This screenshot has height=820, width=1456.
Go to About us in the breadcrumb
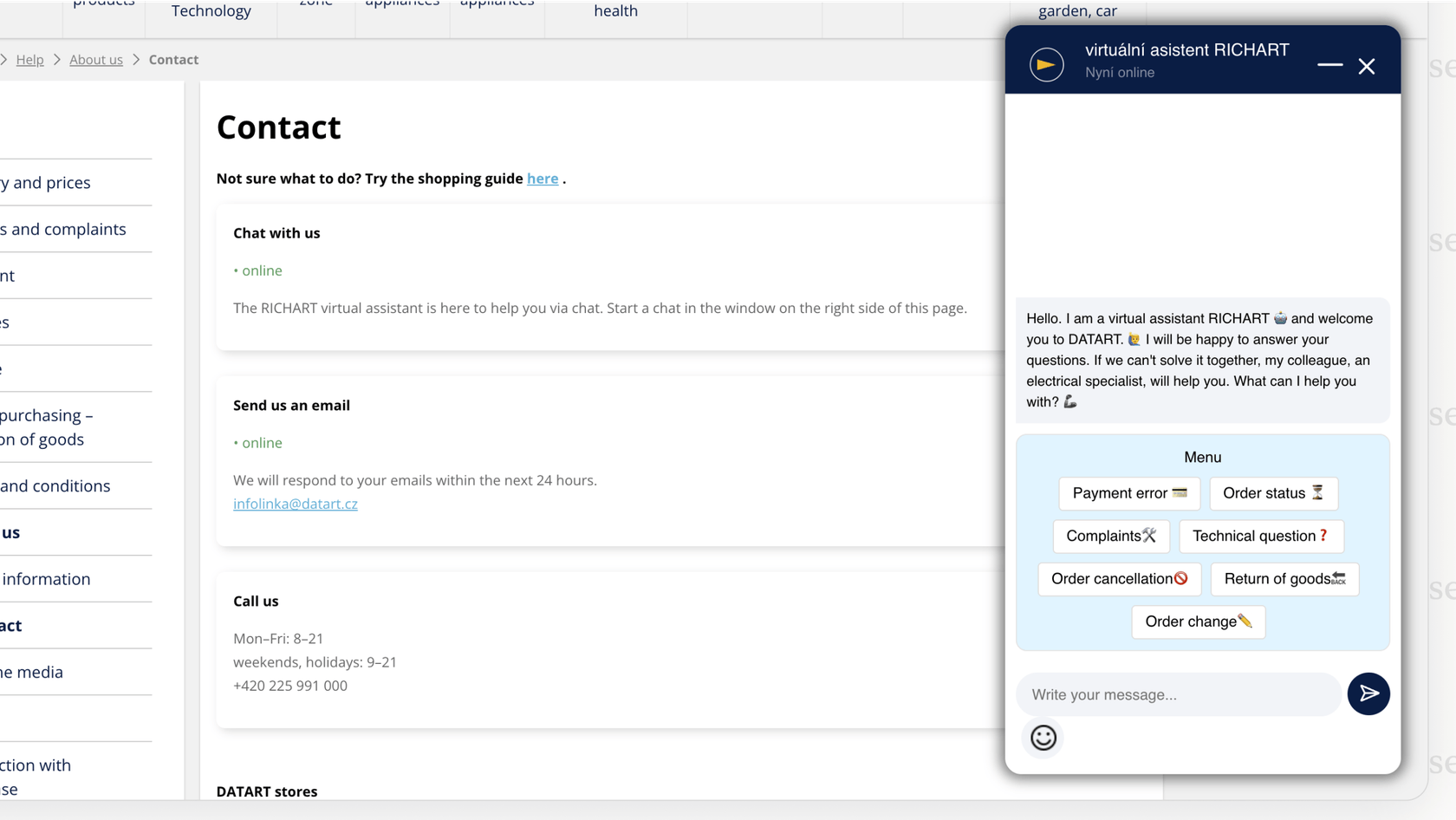95,59
